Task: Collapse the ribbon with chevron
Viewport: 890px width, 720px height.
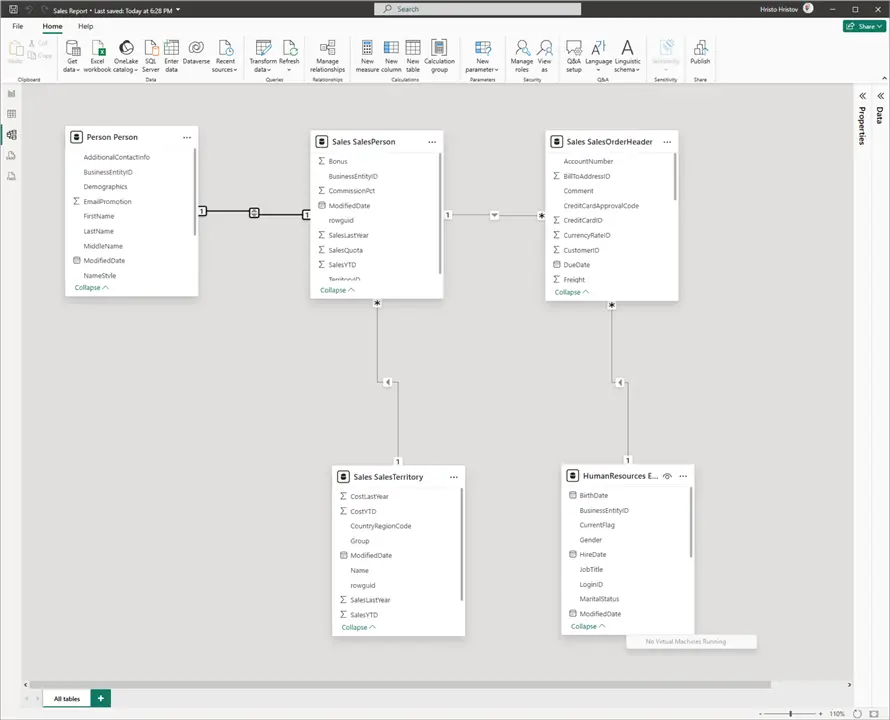Action: click(884, 78)
